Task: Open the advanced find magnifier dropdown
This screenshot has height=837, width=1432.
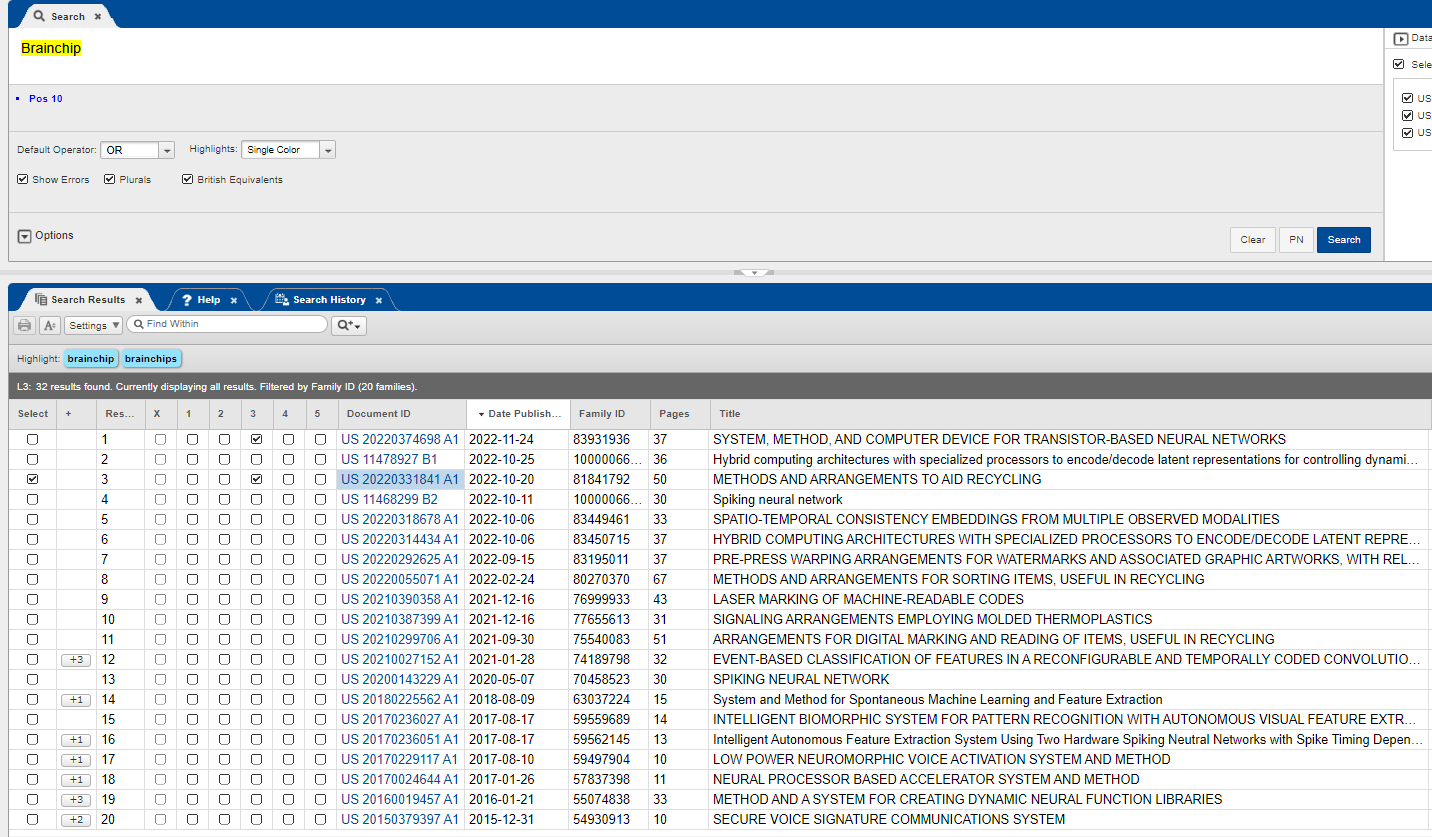Action: [x=349, y=325]
